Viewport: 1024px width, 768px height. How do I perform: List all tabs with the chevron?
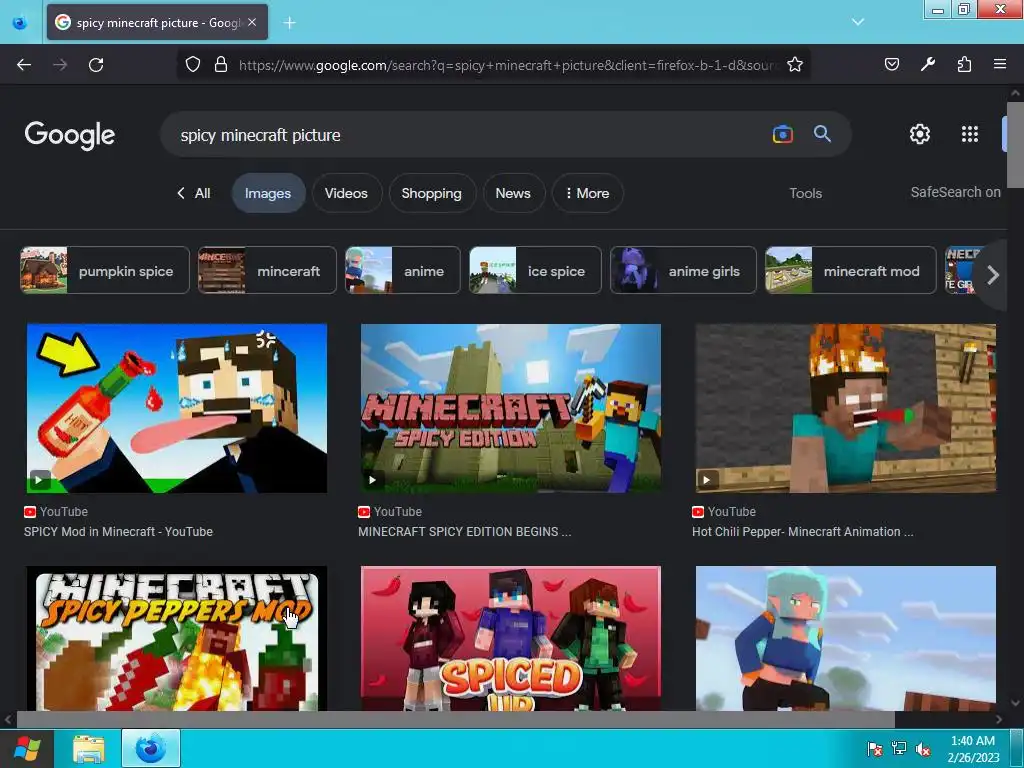[858, 22]
